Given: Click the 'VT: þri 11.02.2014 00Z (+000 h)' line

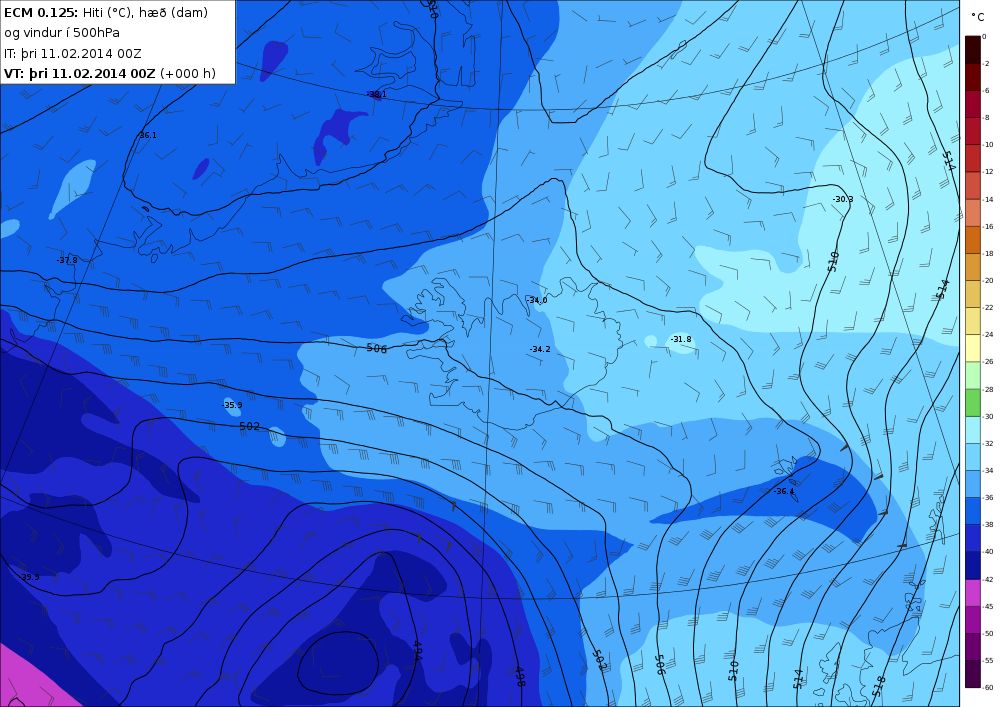Looking at the screenshot, I should point(110,73).
